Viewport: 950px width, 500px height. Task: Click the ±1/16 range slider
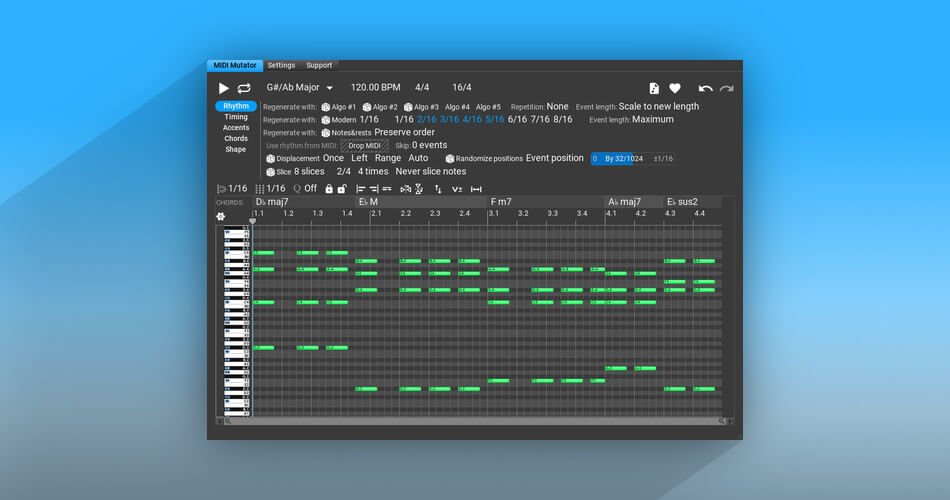[662, 159]
